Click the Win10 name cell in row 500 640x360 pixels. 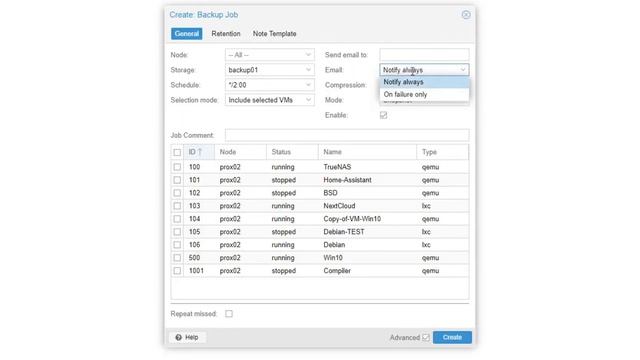click(333, 258)
